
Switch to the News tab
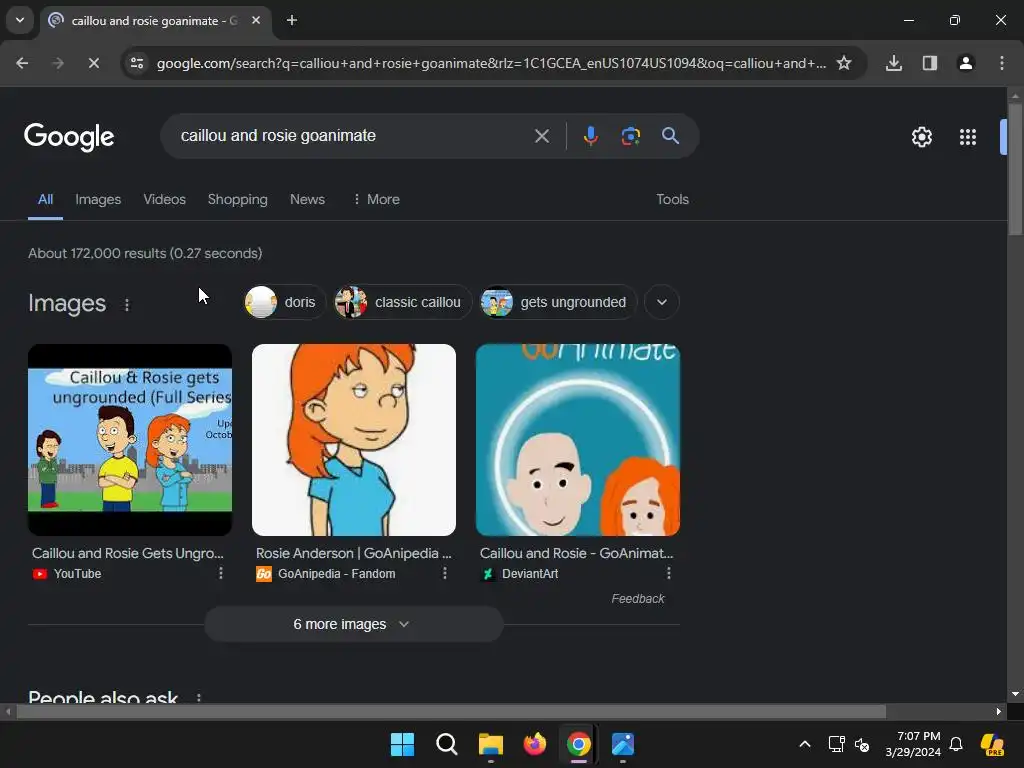tap(307, 199)
